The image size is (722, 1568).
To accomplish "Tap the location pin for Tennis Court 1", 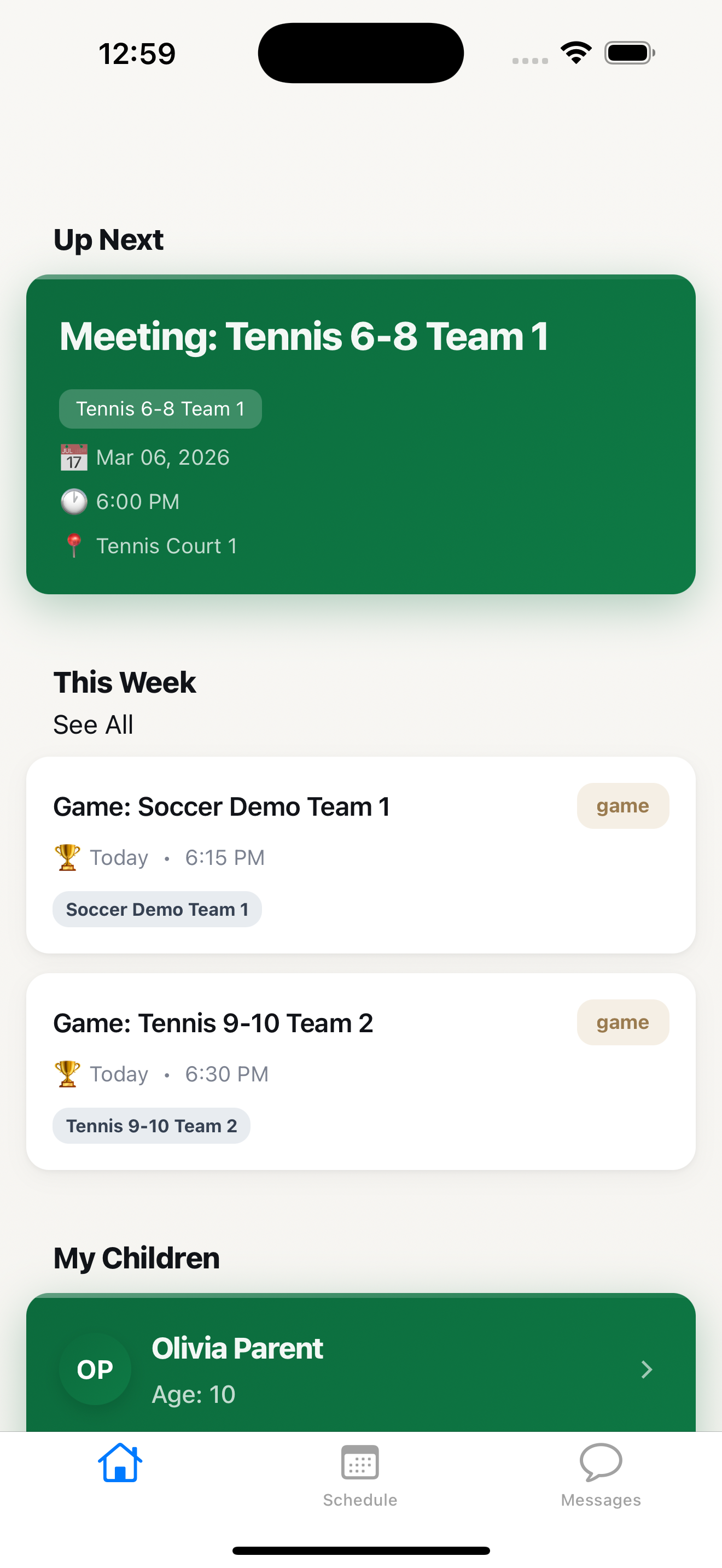I will (74, 546).
